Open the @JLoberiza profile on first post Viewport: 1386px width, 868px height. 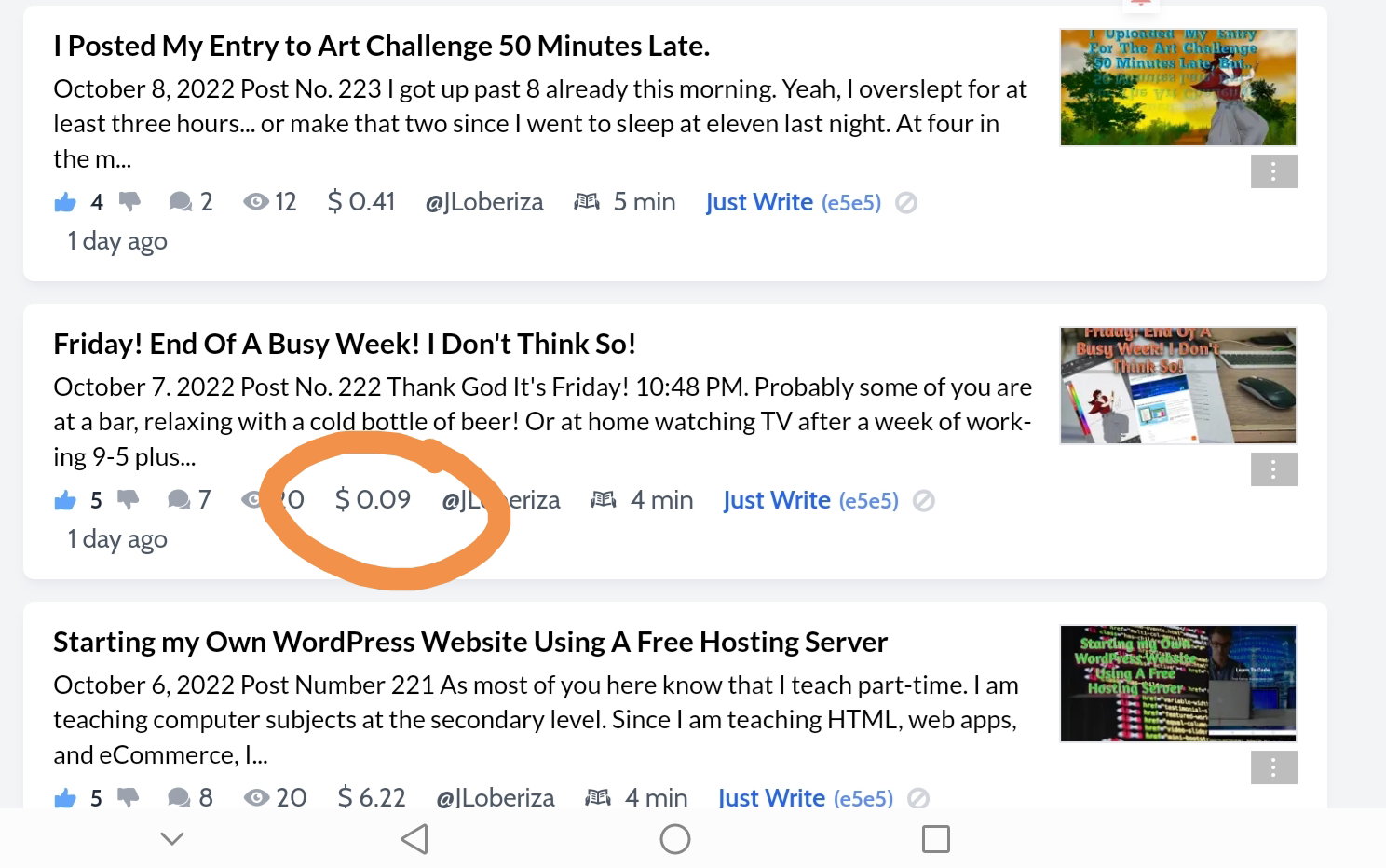[484, 202]
